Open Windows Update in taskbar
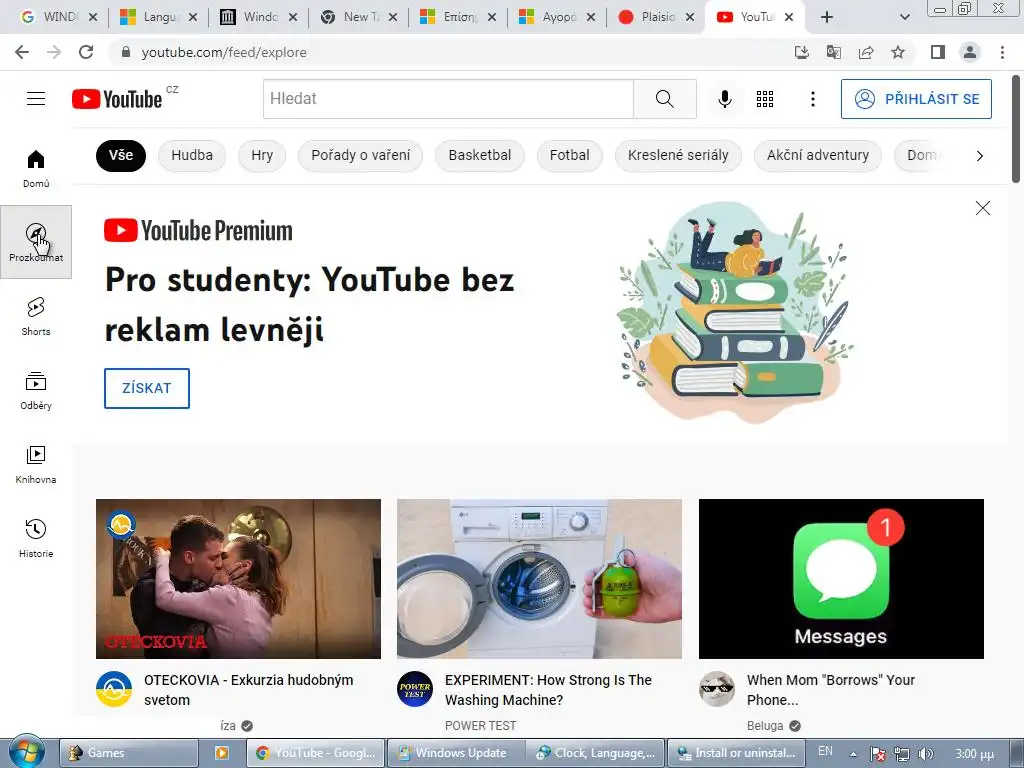Image resolution: width=1024 pixels, height=768 pixels. (457, 753)
